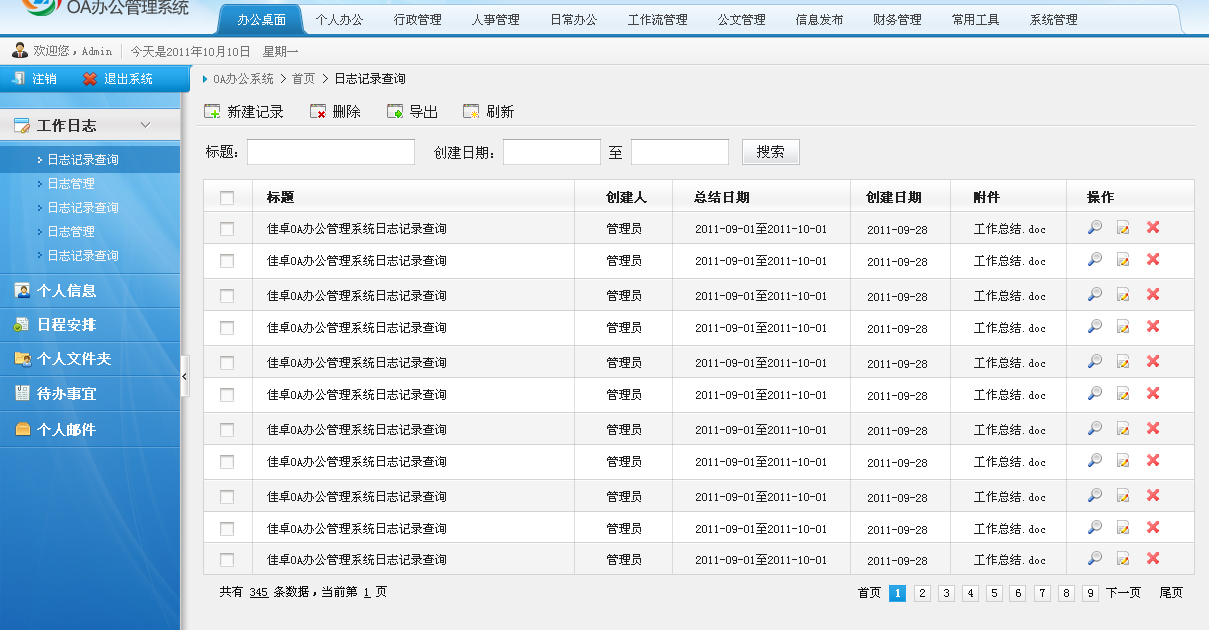Check the fifth table row checkbox
The width and height of the screenshot is (1209, 630).
[x=227, y=363]
